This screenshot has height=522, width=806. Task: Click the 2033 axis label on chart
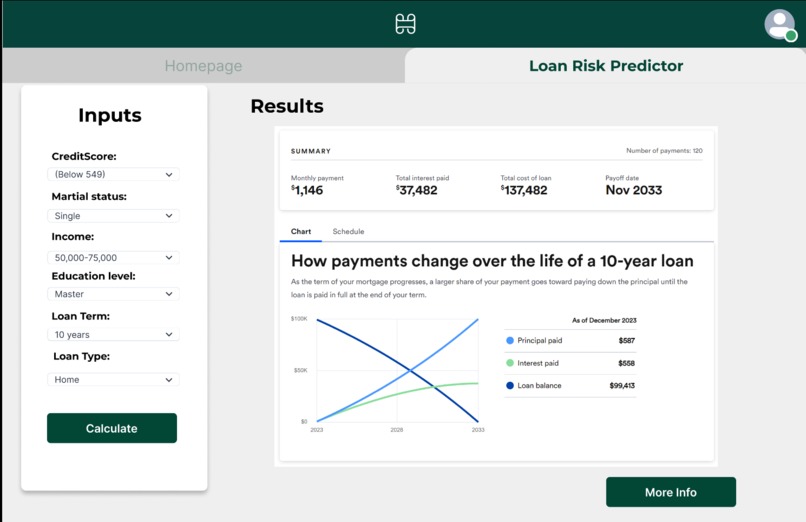click(x=478, y=430)
